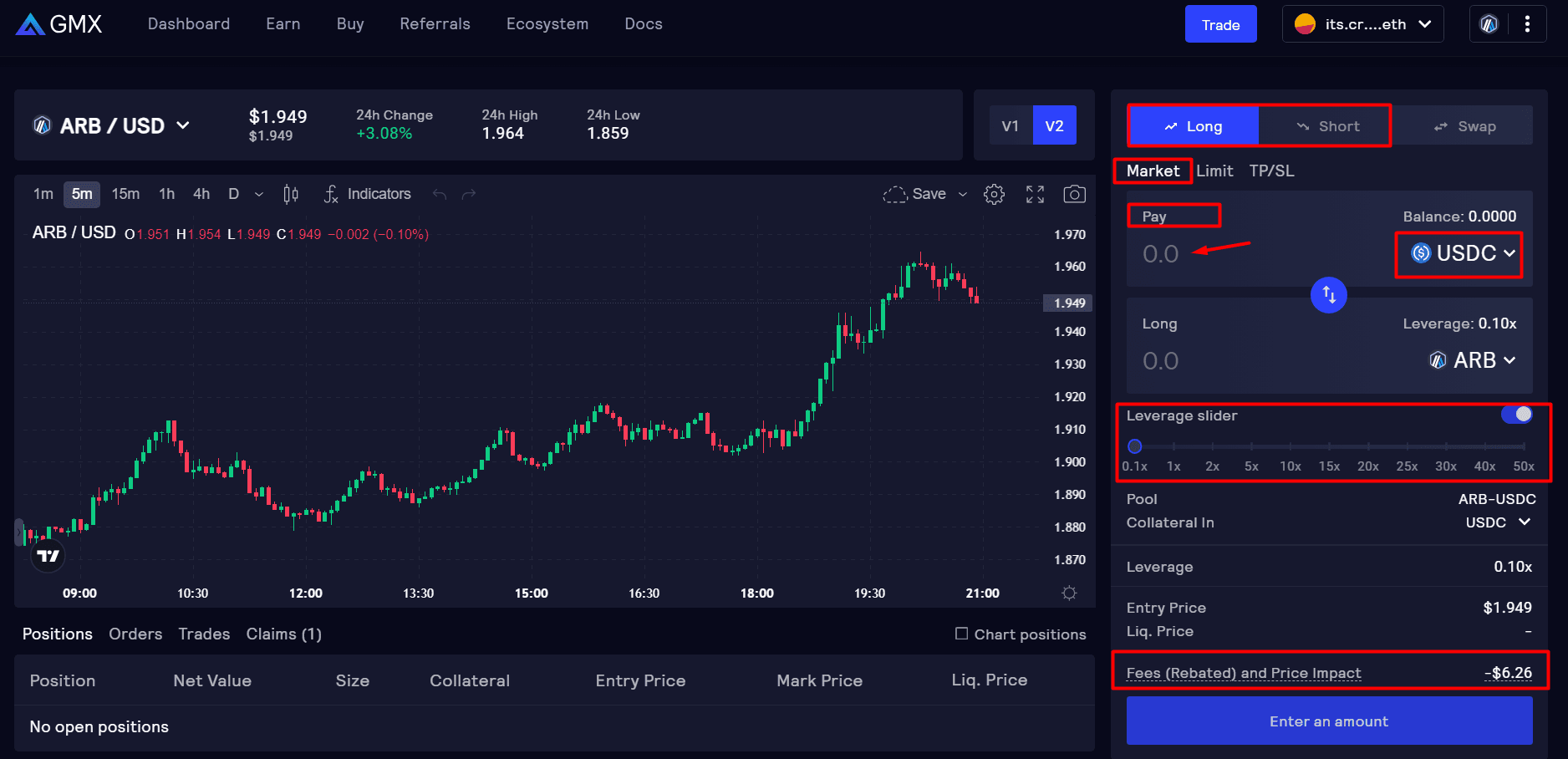The image size is (1568, 759).
Task: Select the Long tab
Action: (1194, 126)
